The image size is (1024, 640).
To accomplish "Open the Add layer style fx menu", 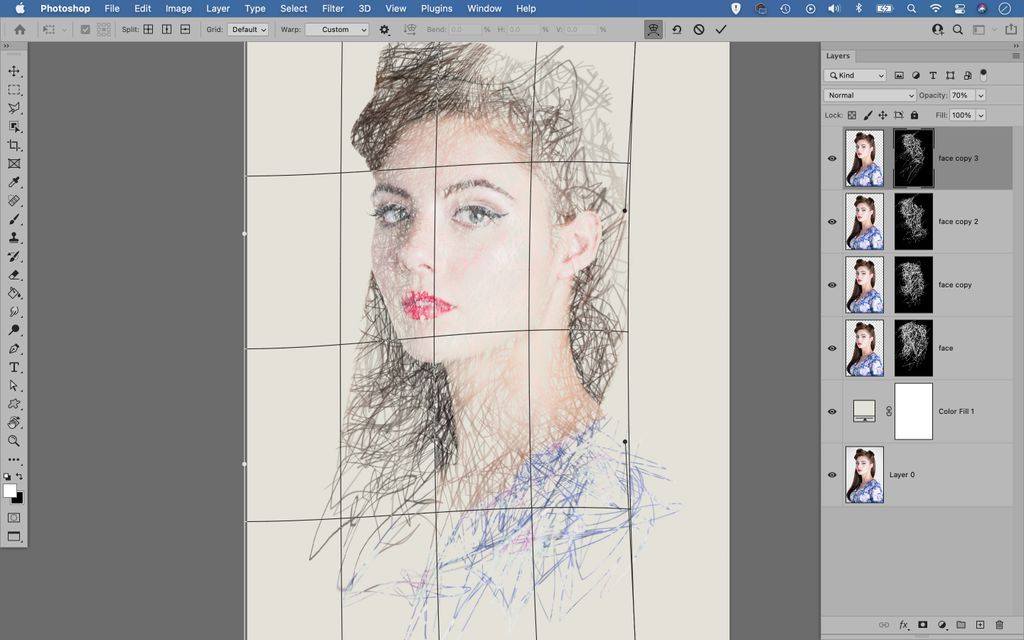I will click(x=903, y=623).
